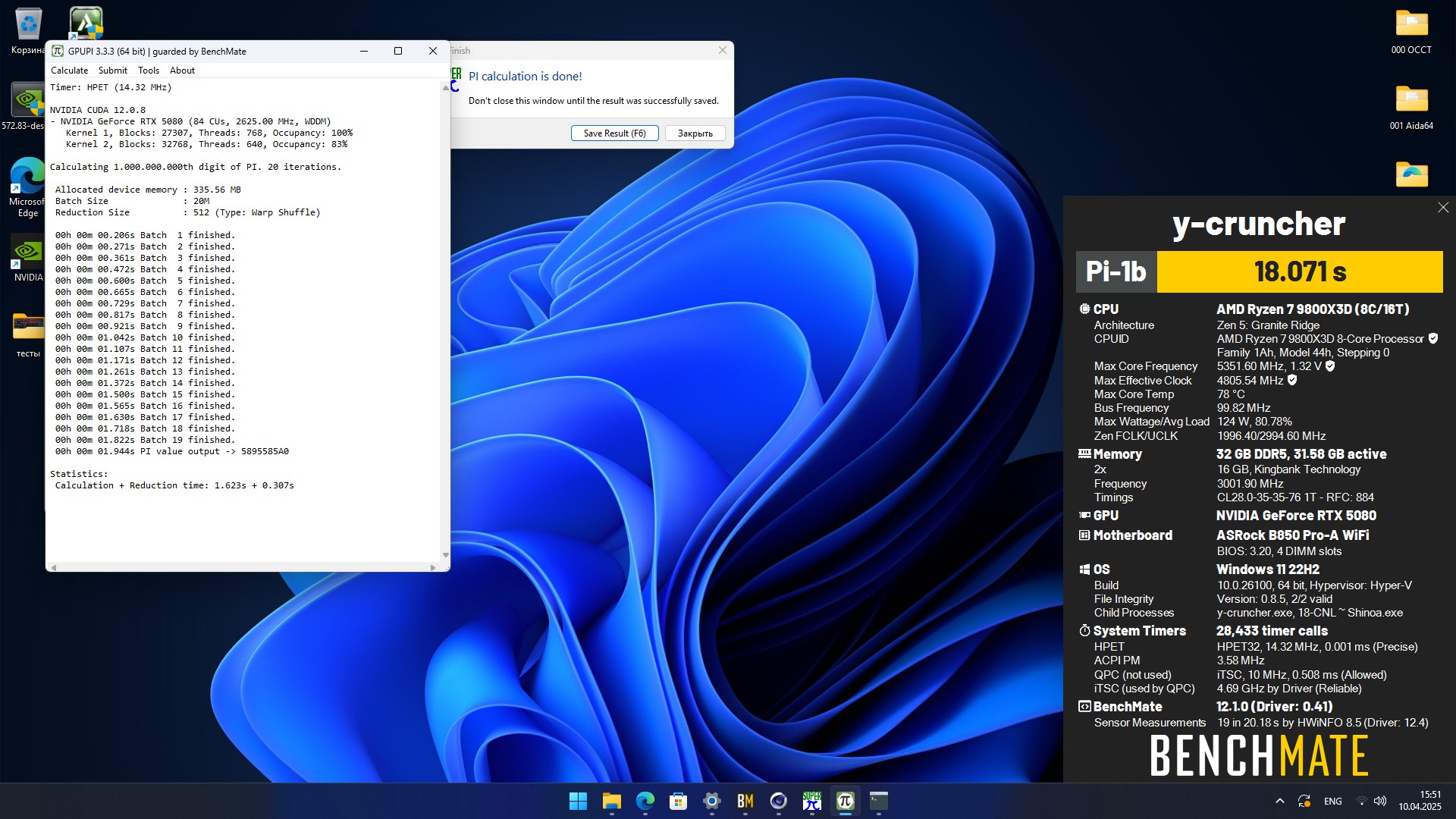Image resolution: width=1456 pixels, height=819 pixels.
Task: Click the GPU section icon in BenchMate
Action: point(1084,515)
